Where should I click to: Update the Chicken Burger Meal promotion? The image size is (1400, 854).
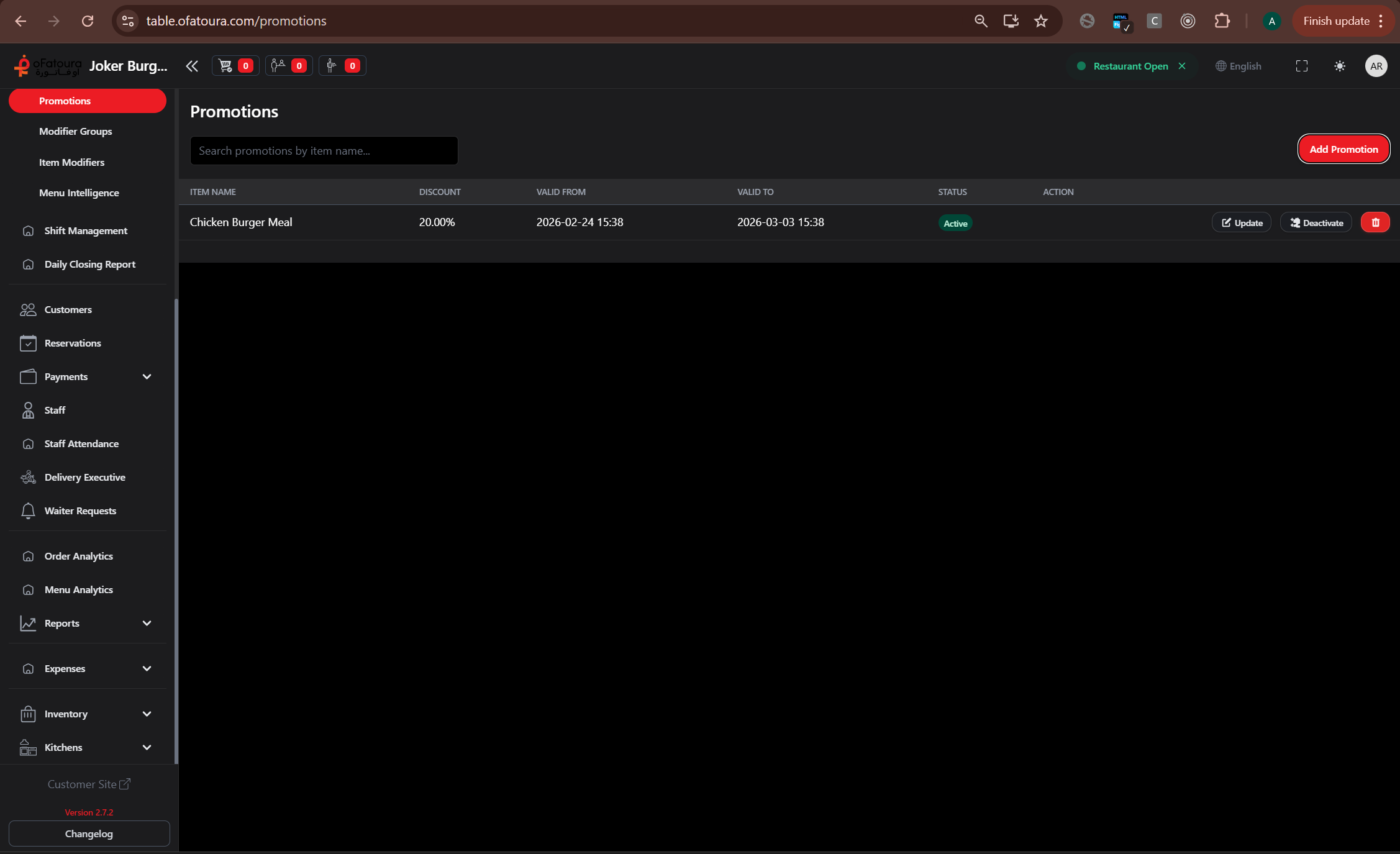coord(1241,222)
